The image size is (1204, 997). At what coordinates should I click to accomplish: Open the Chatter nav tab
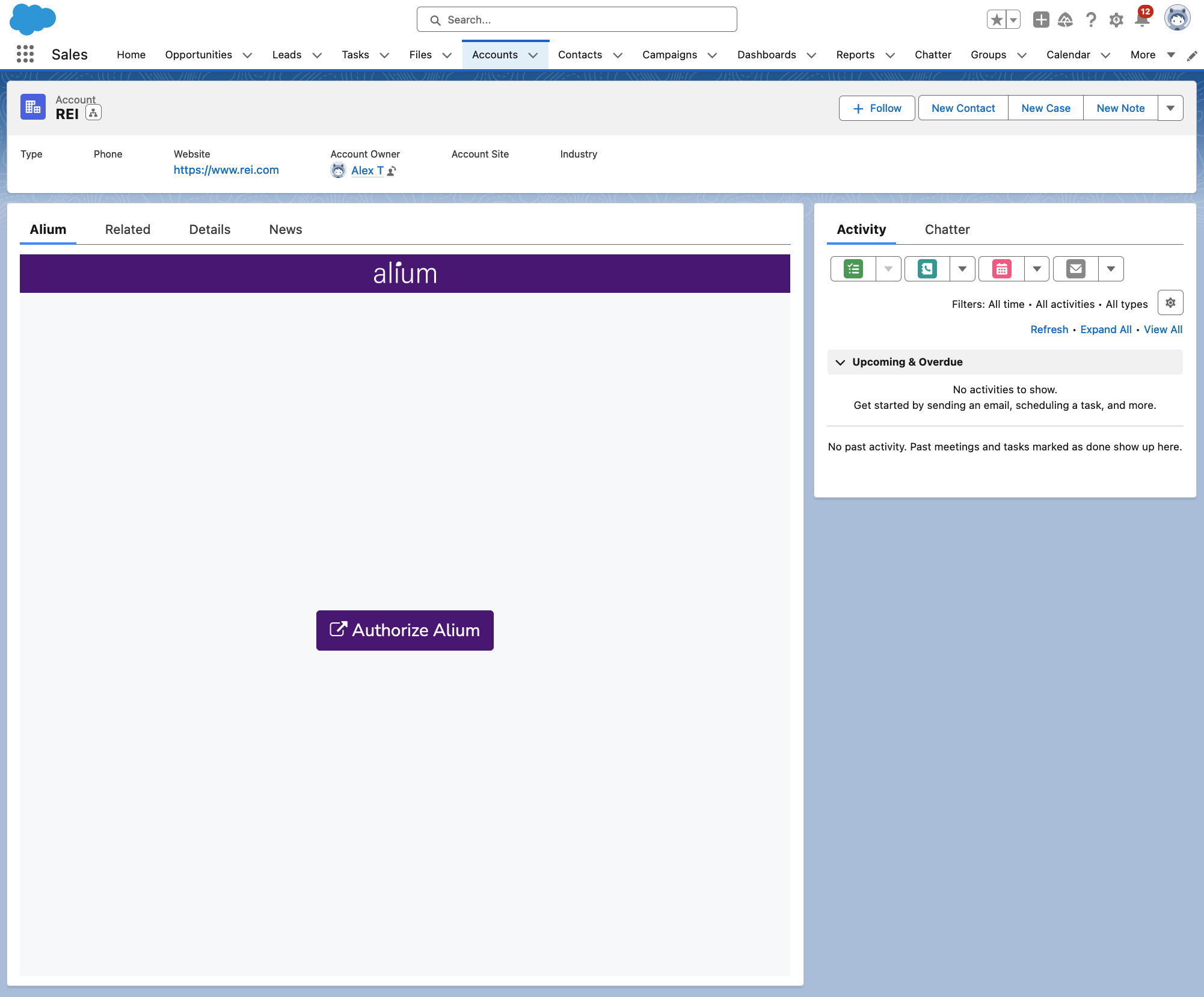[x=933, y=55]
